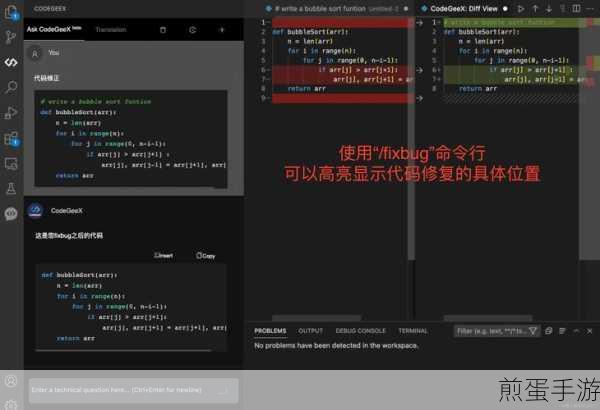Image resolution: width=600 pixels, height=410 pixels.
Task: Click the You user avatar
Action: coord(35,54)
